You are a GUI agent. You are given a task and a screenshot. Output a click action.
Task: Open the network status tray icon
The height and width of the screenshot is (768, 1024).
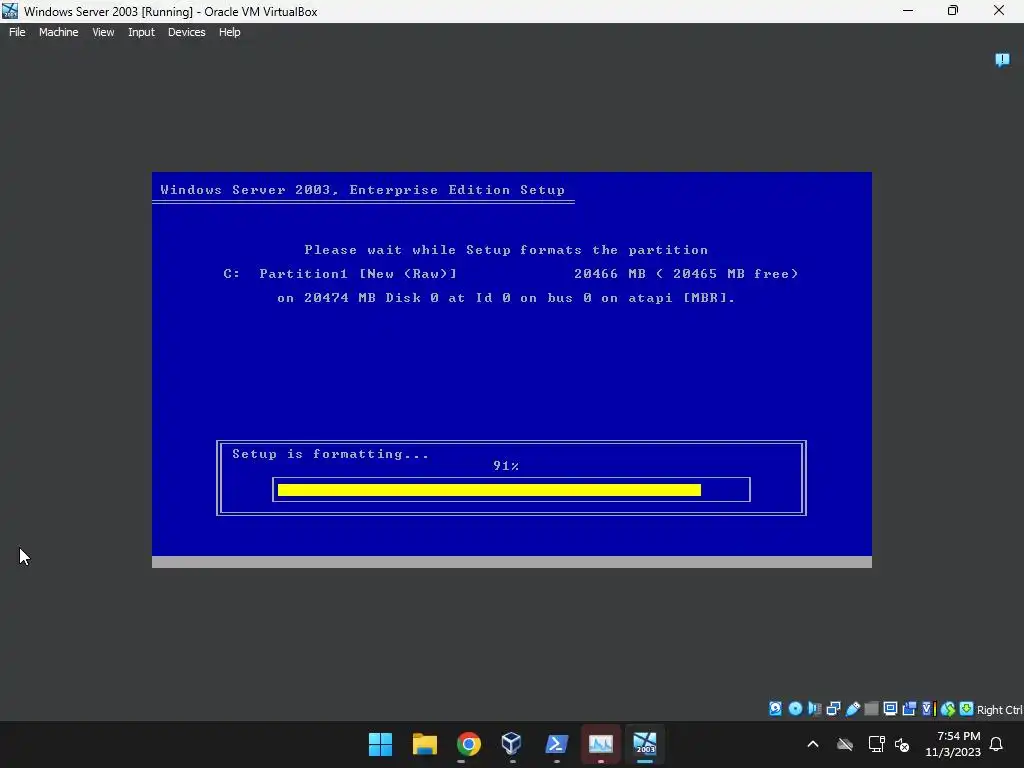876,744
